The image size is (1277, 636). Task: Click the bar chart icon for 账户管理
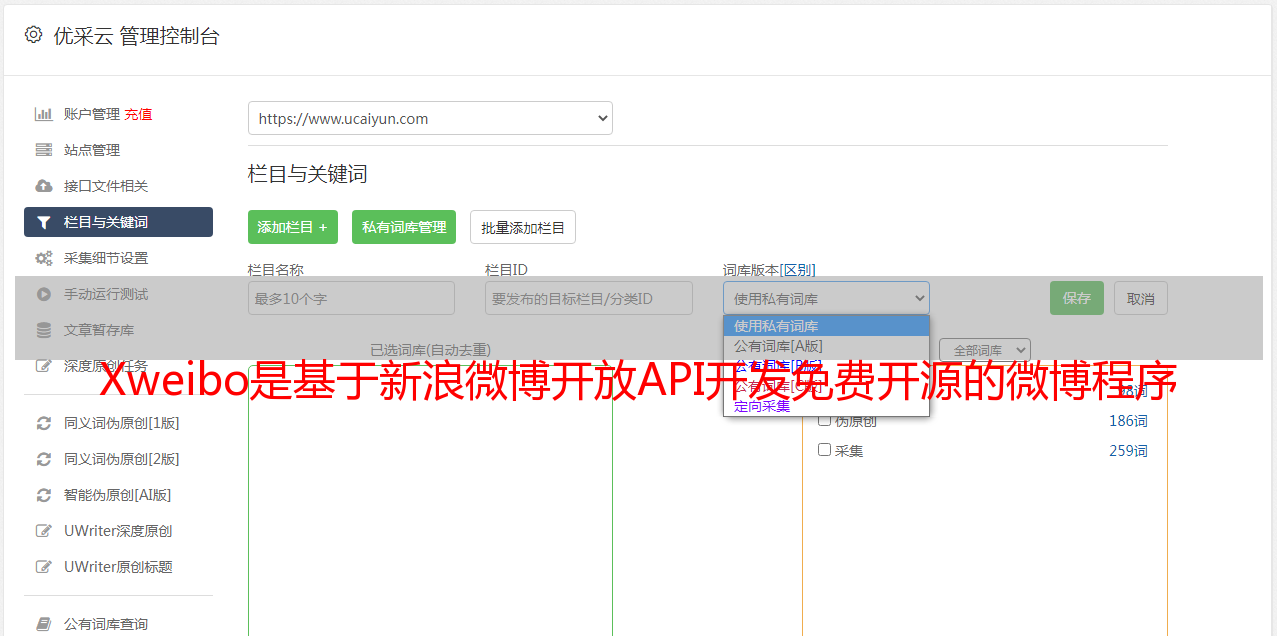pos(44,114)
